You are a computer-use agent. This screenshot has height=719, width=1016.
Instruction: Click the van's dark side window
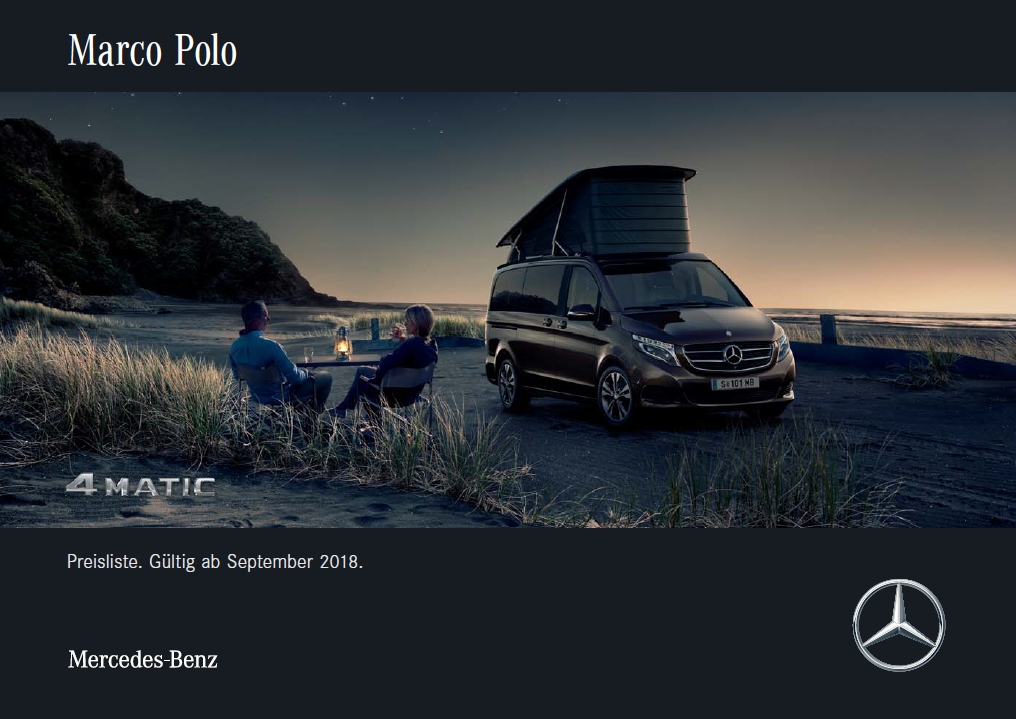tap(528, 288)
